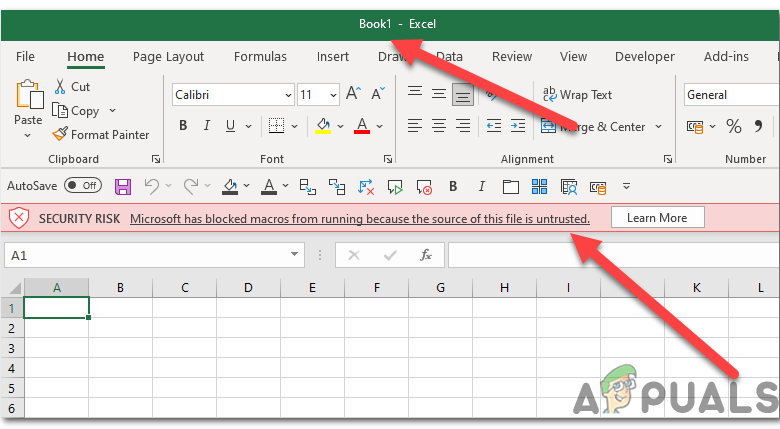Switch to Insert tab
780x429 pixels.
click(x=333, y=57)
